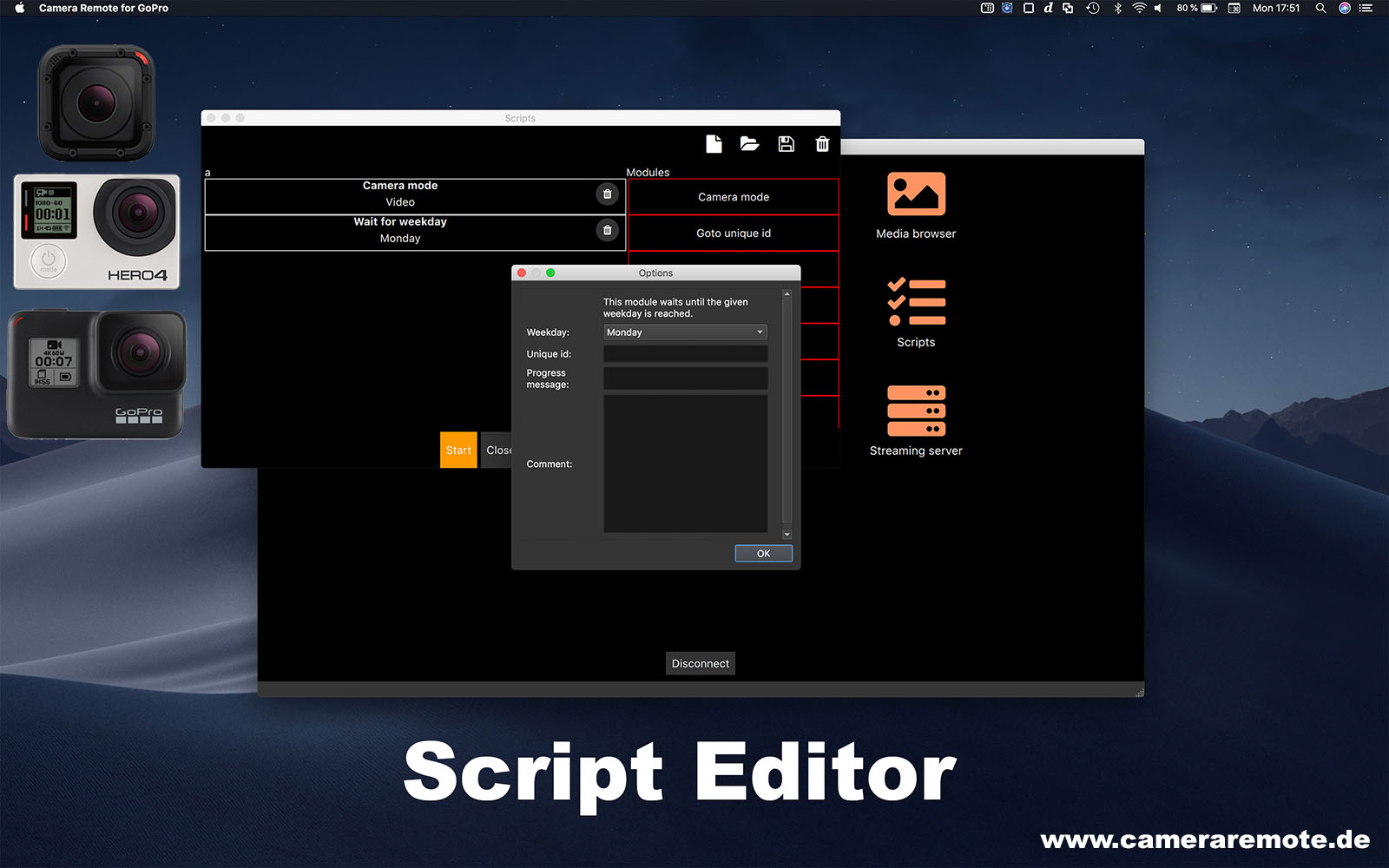Click the green zoom button on Options
This screenshot has height=868, width=1389.
point(550,273)
